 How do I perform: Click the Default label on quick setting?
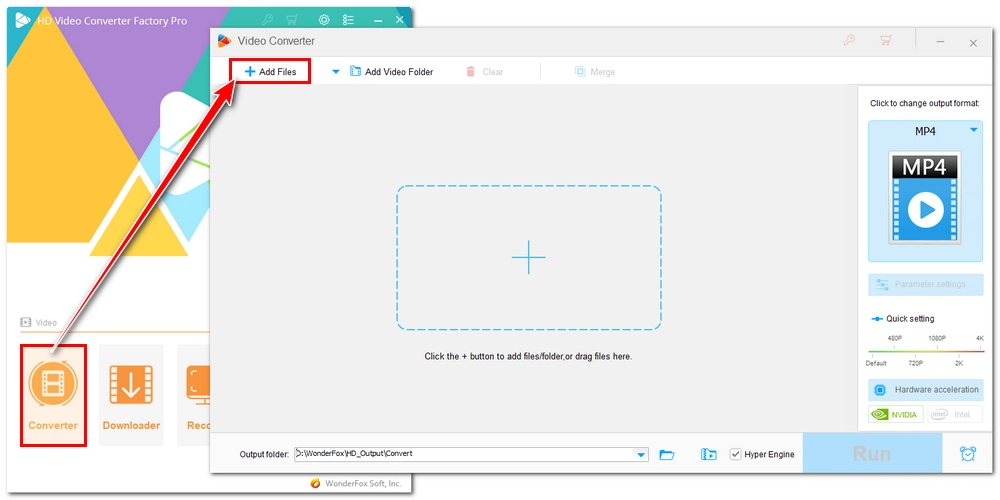tap(876, 363)
